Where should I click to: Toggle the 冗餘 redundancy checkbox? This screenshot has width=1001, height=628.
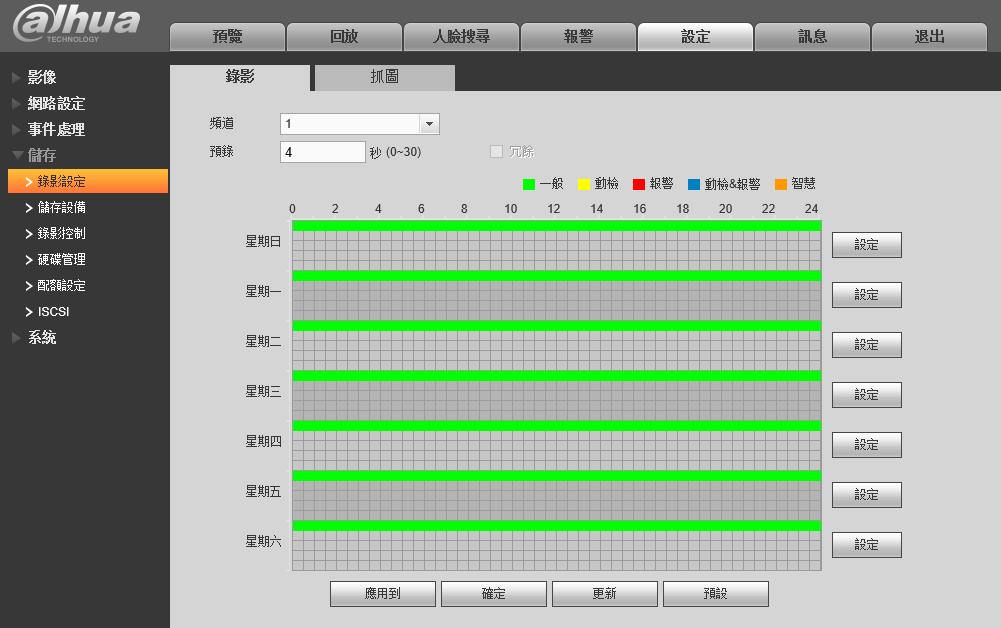coord(496,151)
